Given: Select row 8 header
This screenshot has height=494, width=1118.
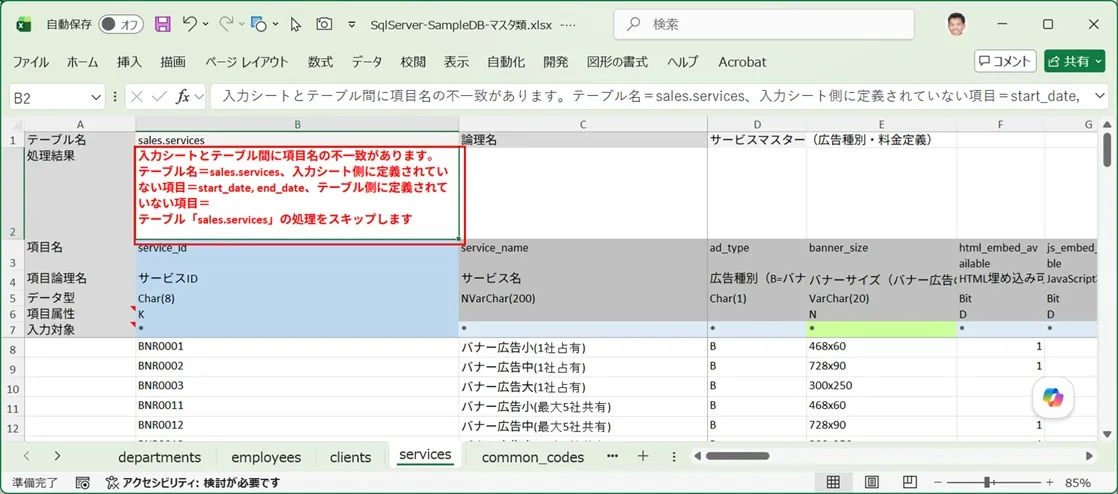Looking at the screenshot, I should coord(12,348).
